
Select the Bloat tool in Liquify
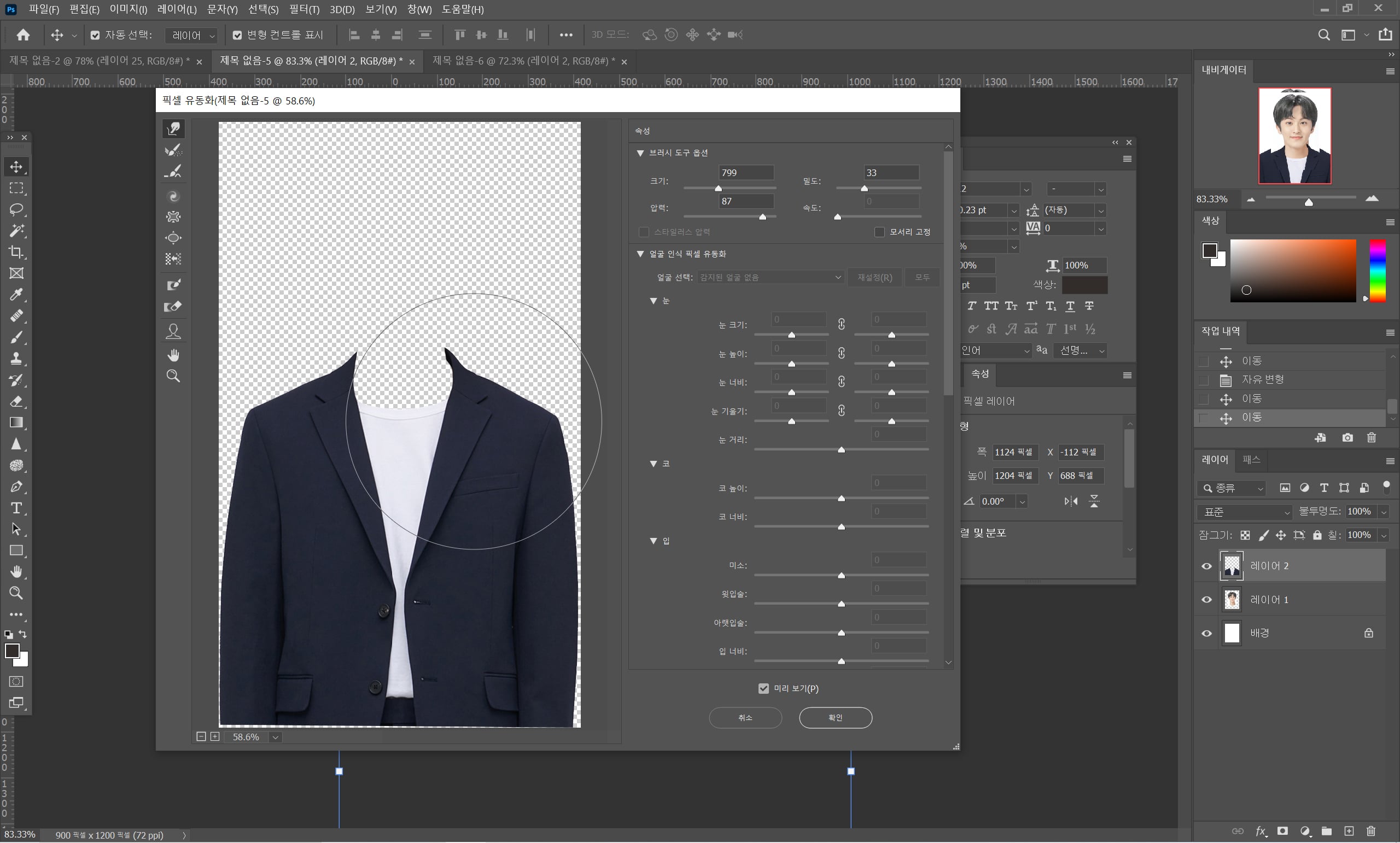pos(173,238)
